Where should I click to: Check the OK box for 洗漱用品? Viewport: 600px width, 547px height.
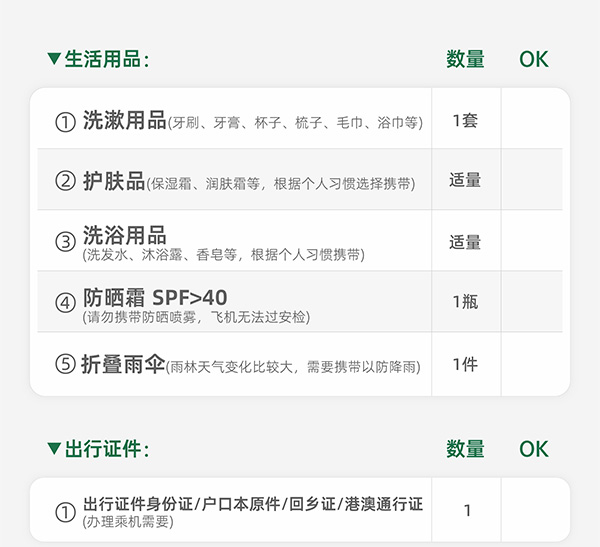coord(534,120)
